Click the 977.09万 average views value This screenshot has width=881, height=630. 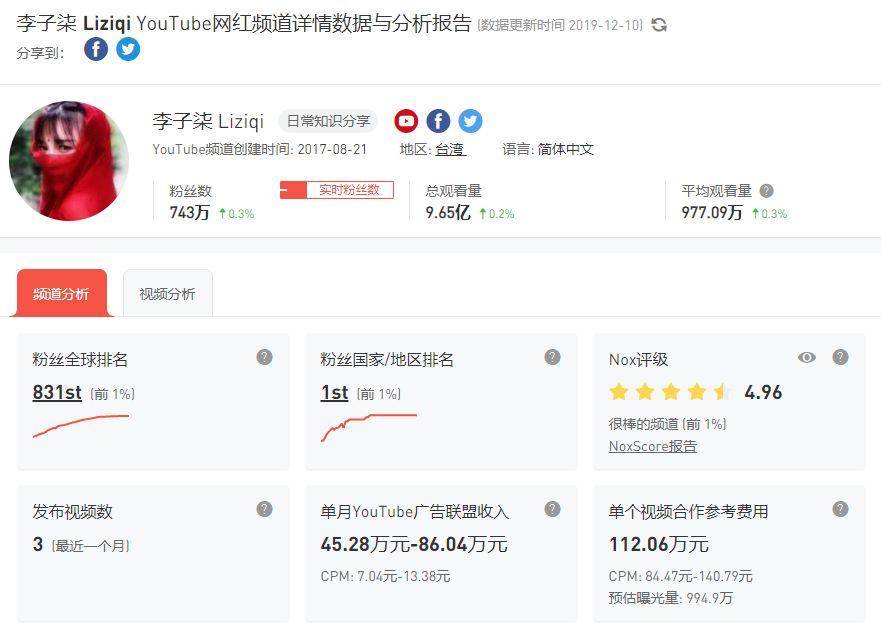click(712, 212)
